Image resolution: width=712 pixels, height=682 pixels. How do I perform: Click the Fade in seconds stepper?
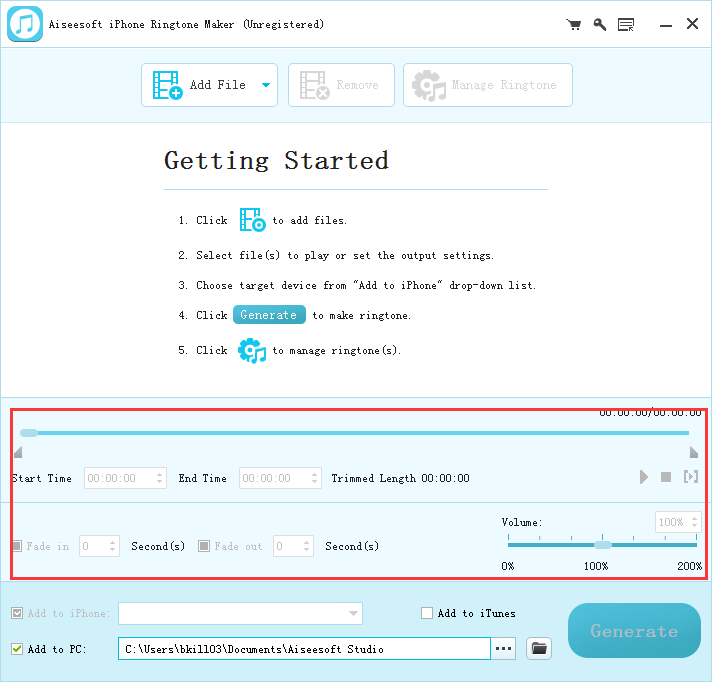[112, 546]
